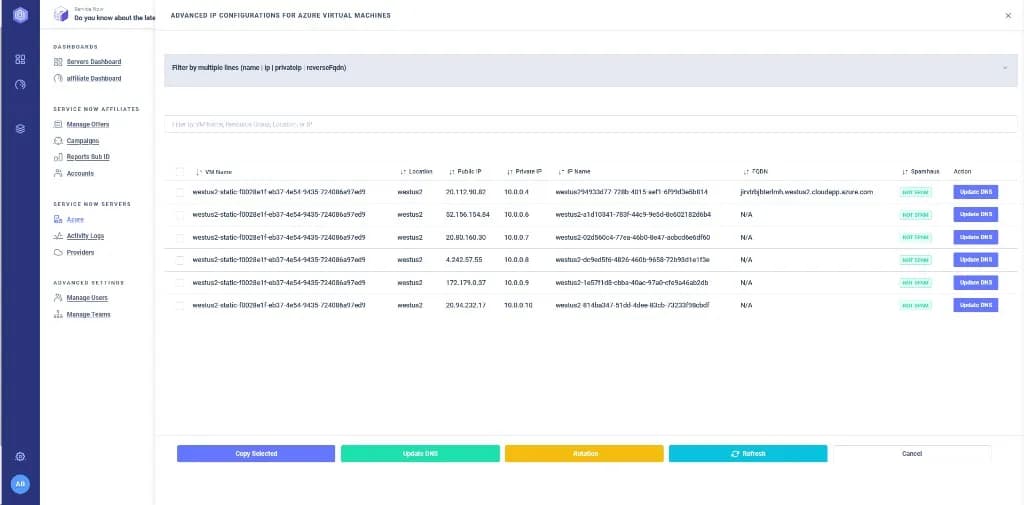Screen dimensions: 1024x505
Task: Check the row with public IP 172.179.0.37
Action: pyautogui.click(x=180, y=282)
